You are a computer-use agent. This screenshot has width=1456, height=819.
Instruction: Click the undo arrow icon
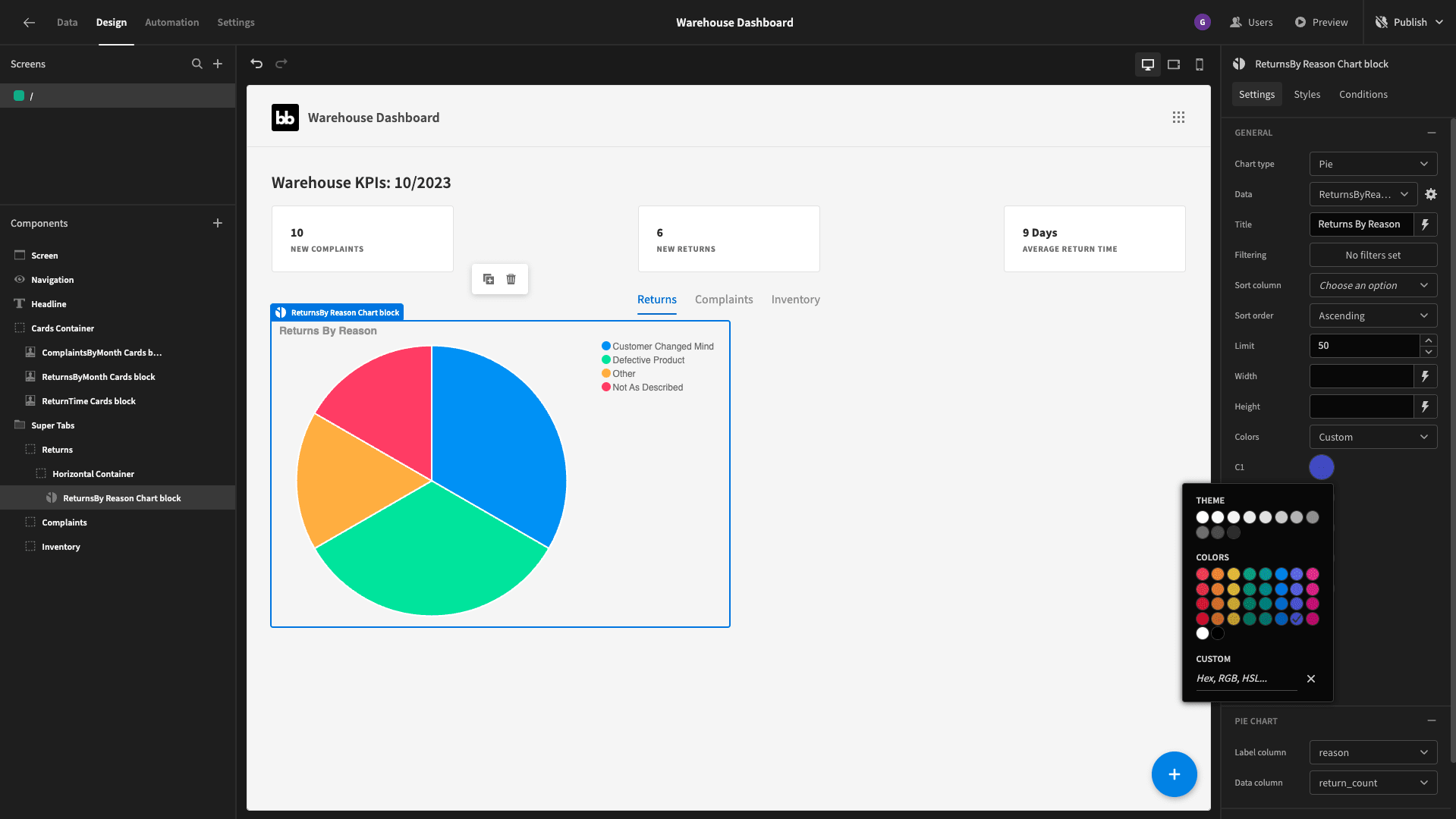(x=256, y=64)
